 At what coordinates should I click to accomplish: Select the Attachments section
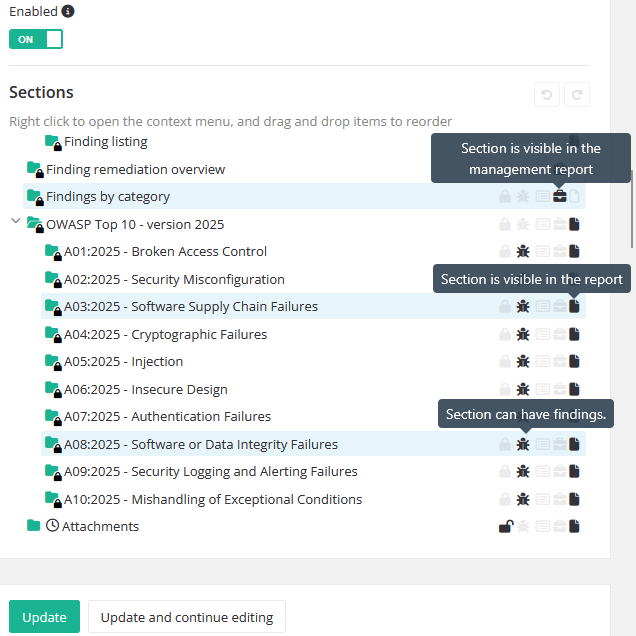(100, 526)
